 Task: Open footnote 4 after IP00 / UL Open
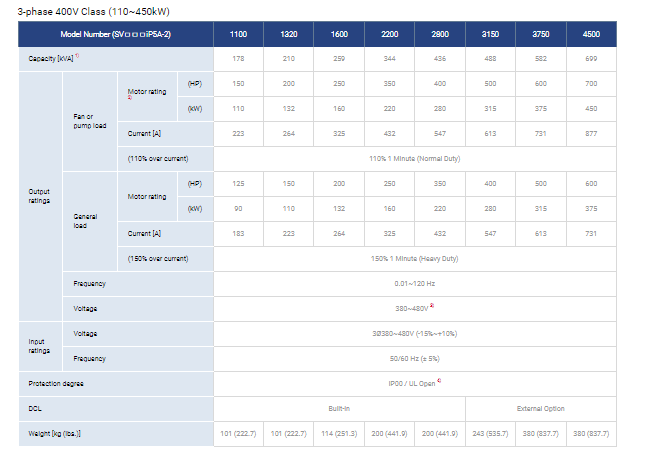[438, 381]
